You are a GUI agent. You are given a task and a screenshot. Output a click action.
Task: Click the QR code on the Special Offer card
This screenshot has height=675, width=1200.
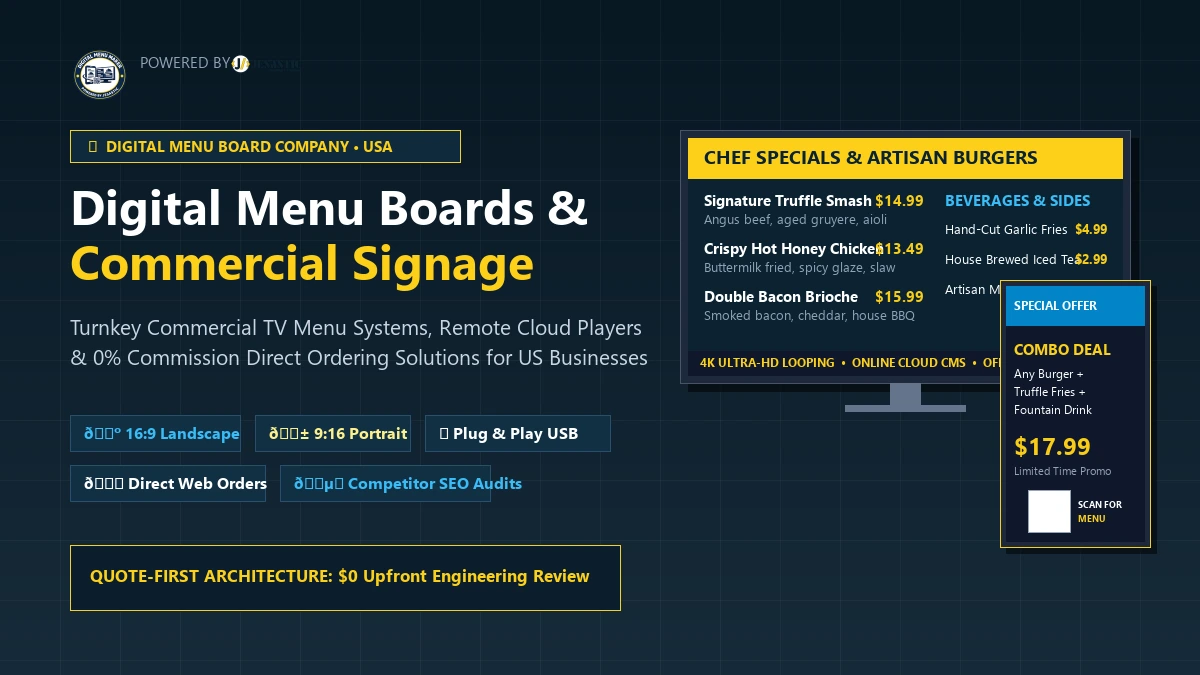point(1049,511)
